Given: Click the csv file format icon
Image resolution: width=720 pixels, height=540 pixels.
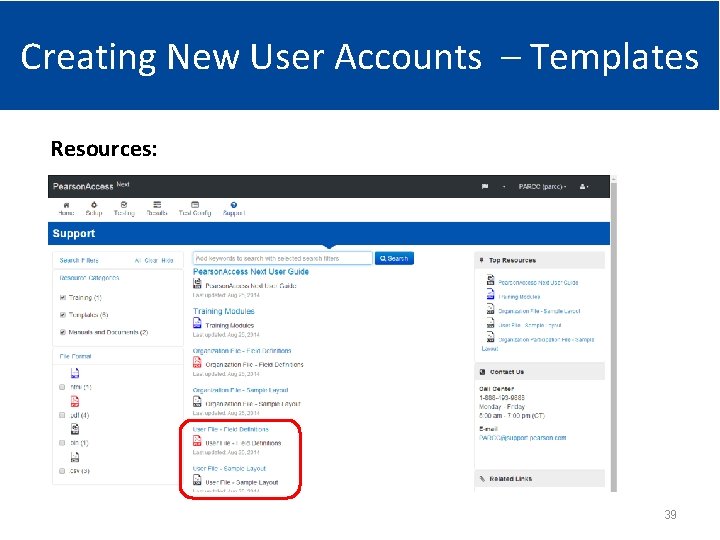Looking at the screenshot, I should tap(75, 457).
